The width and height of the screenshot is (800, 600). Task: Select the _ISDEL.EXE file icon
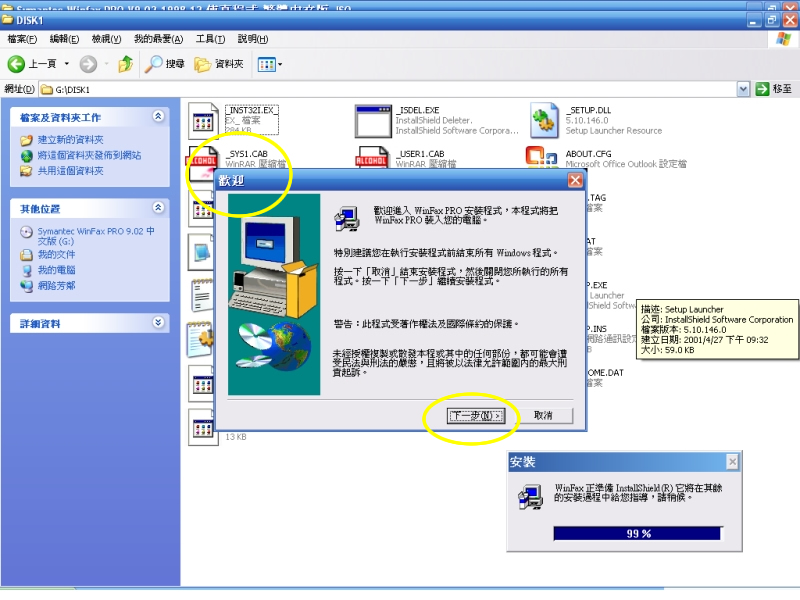(x=373, y=121)
